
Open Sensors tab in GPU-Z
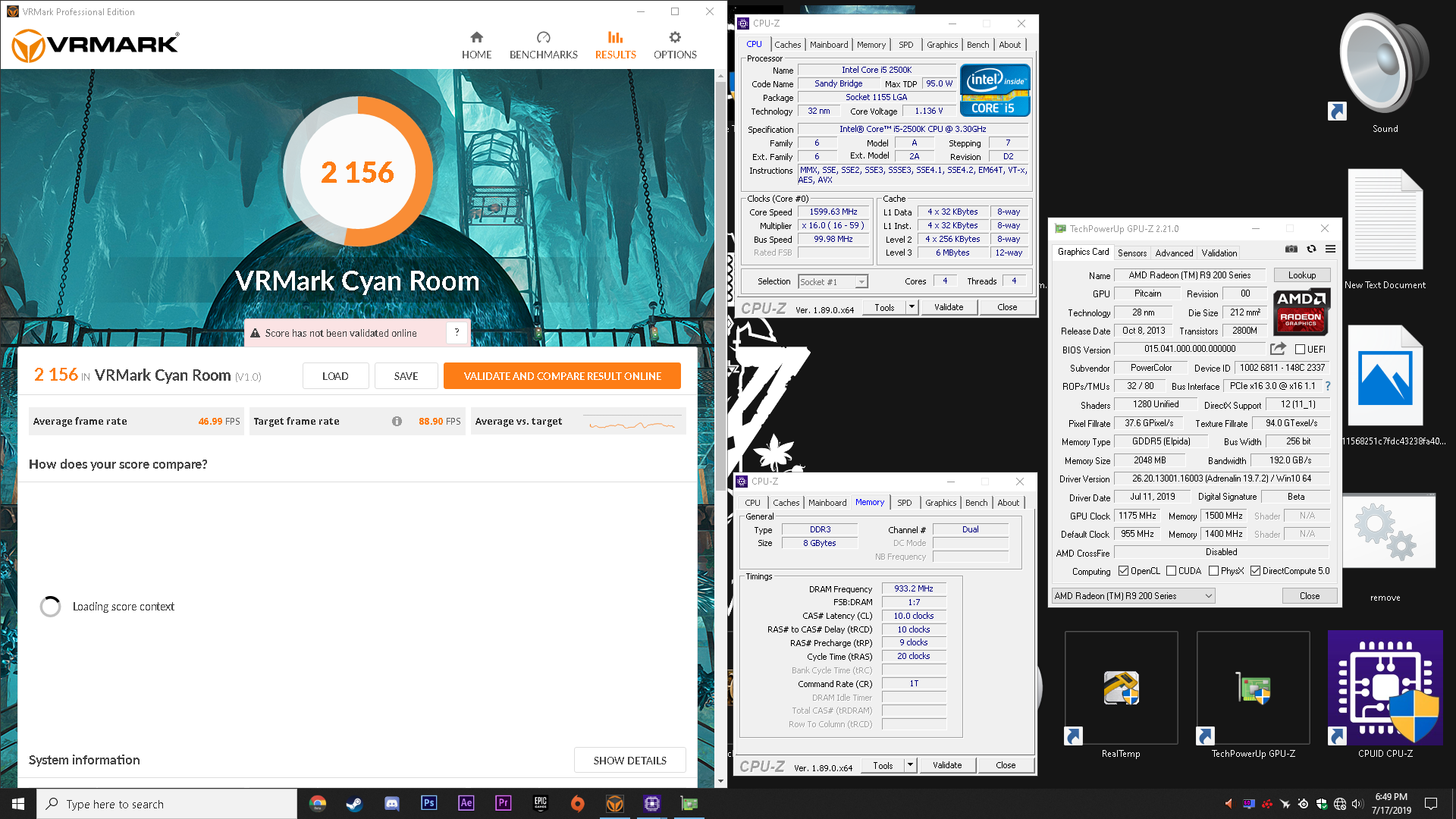point(1131,253)
